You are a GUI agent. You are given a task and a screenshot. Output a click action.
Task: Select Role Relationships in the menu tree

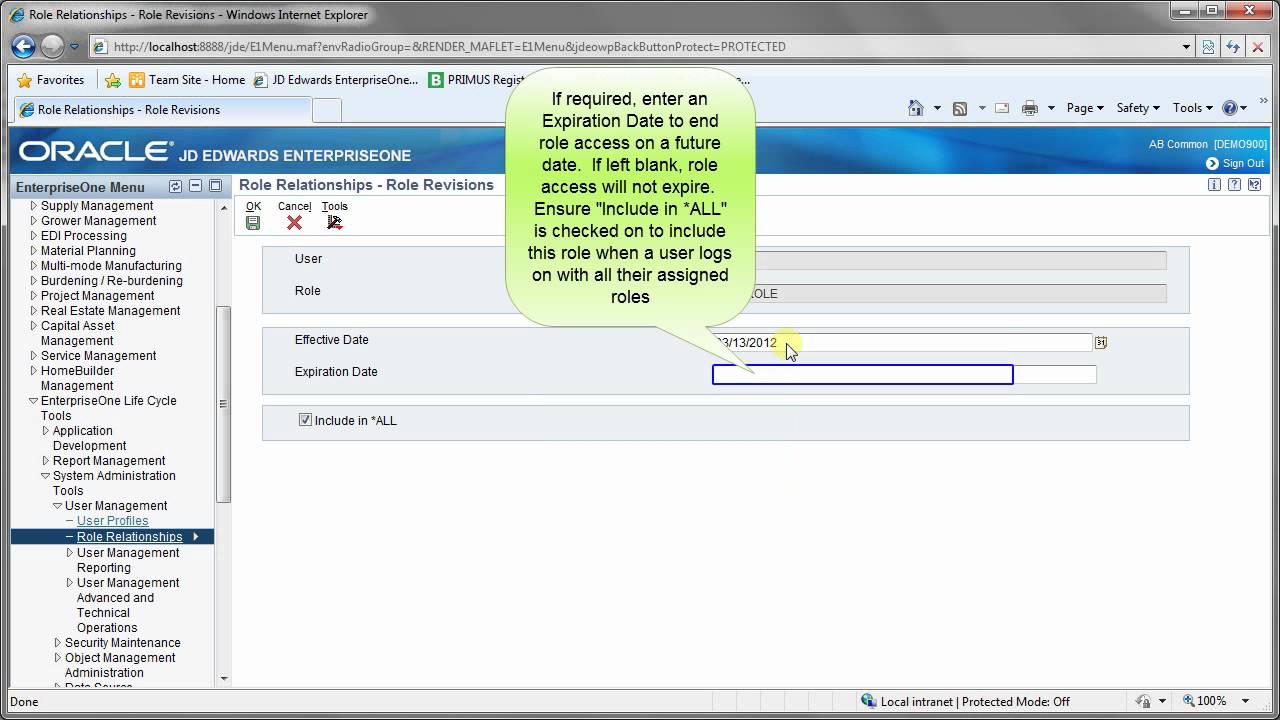click(x=130, y=537)
